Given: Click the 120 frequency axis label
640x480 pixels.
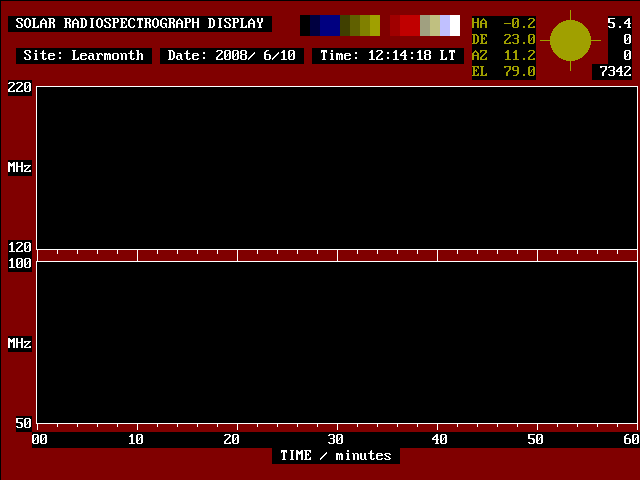Looking at the screenshot, I should (x=20, y=247).
